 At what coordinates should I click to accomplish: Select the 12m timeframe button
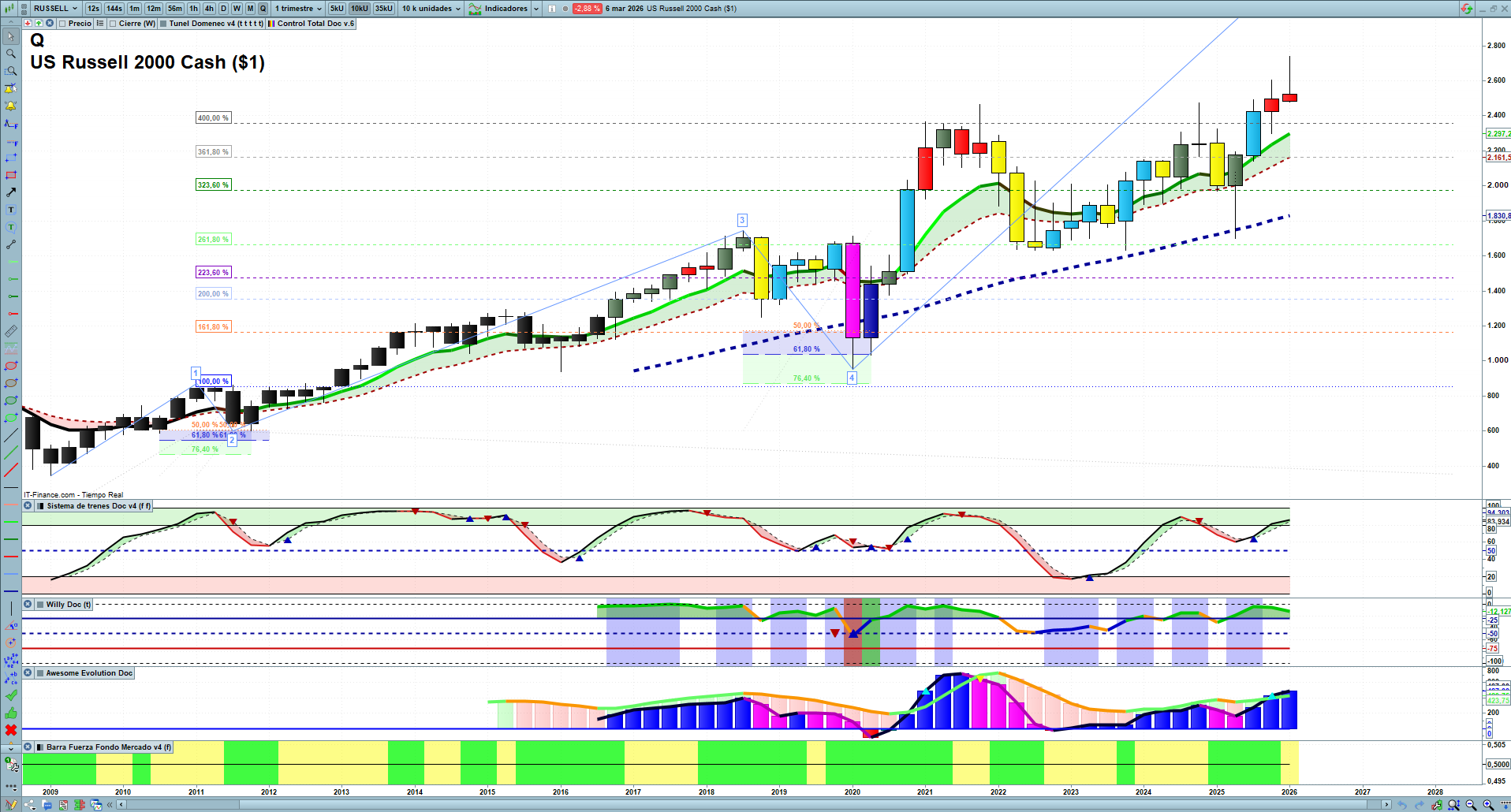[154, 9]
